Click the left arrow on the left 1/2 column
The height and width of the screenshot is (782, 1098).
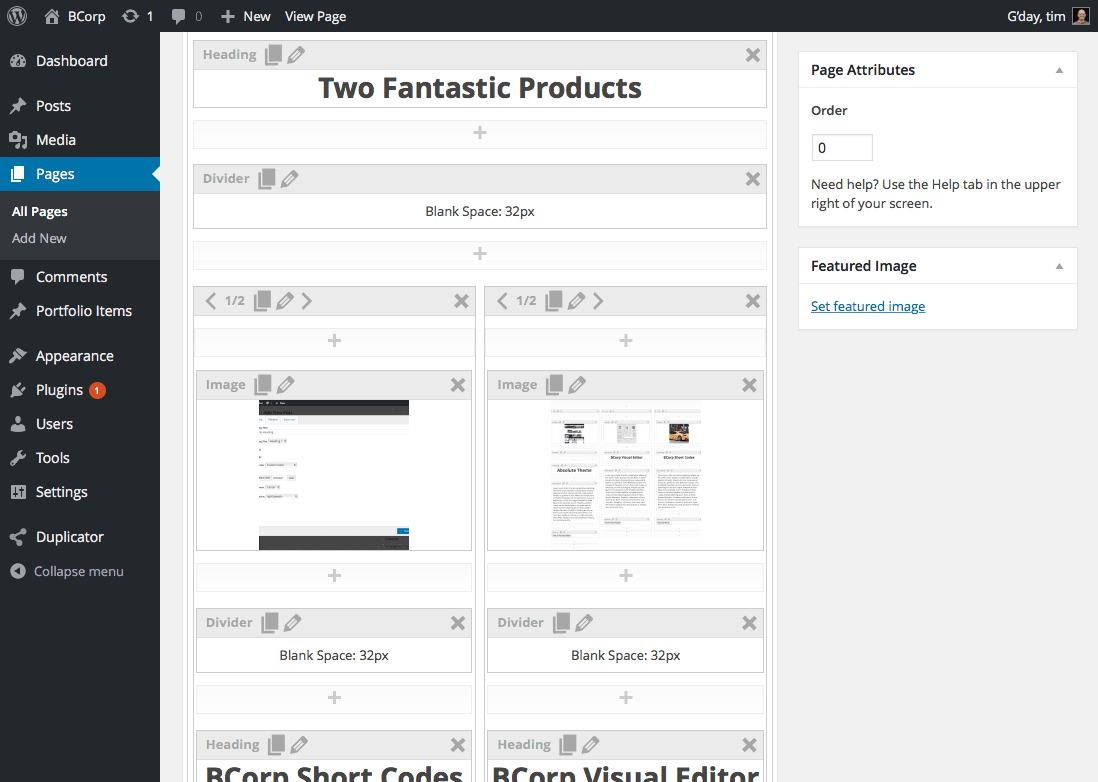point(211,300)
